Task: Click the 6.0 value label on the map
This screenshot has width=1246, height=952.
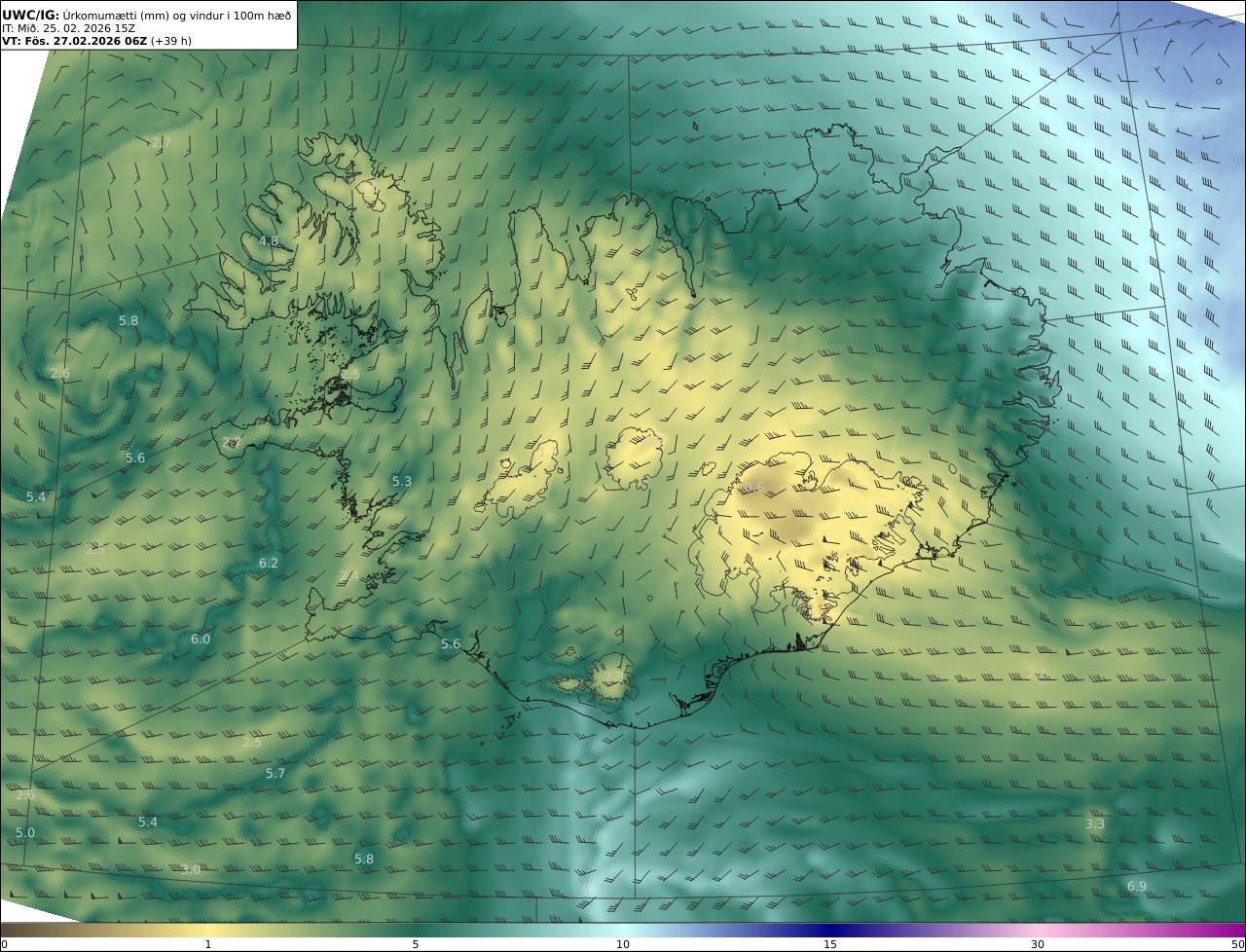Action: coord(201,639)
